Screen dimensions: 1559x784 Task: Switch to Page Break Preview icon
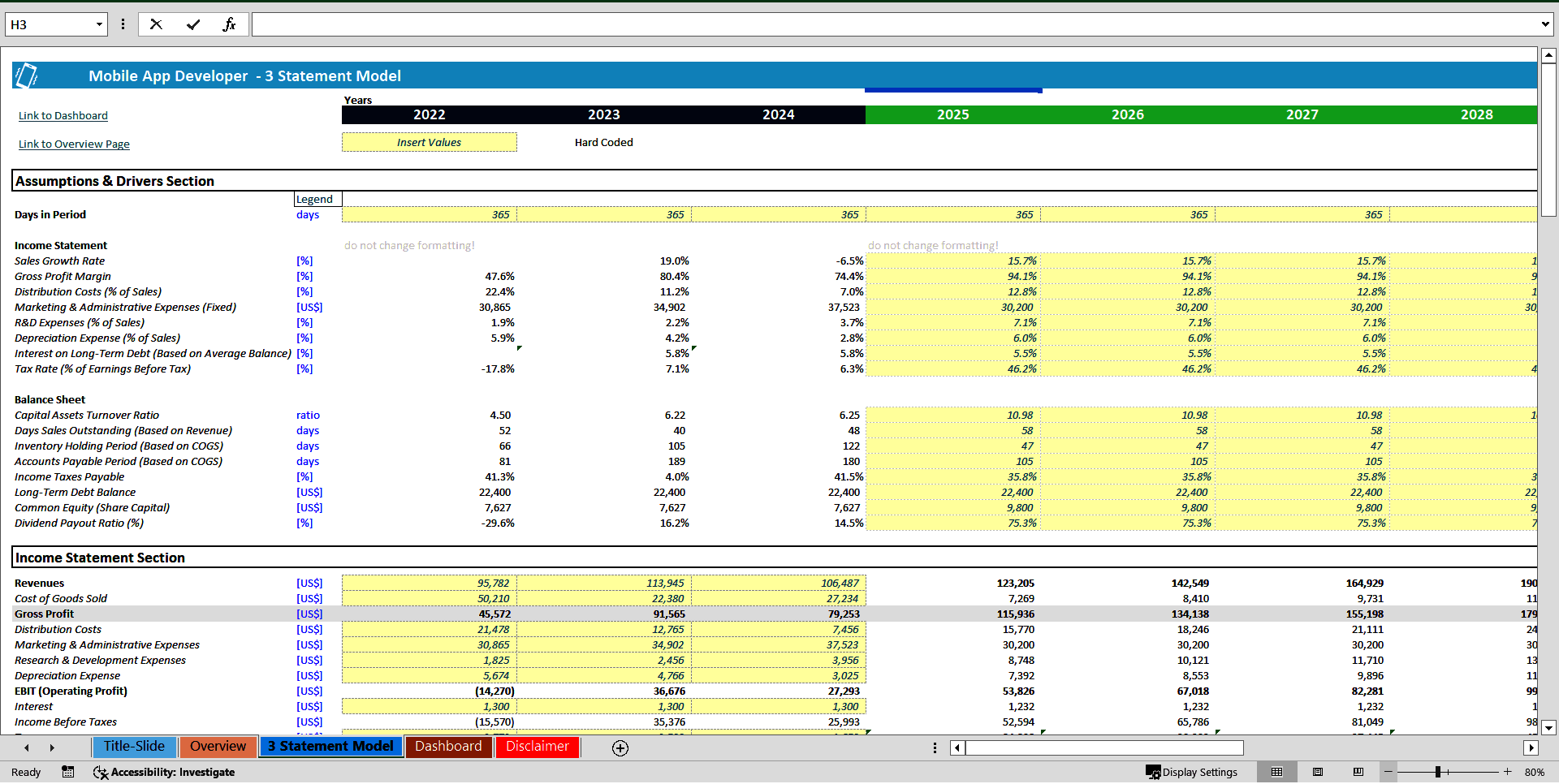click(1358, 772)
